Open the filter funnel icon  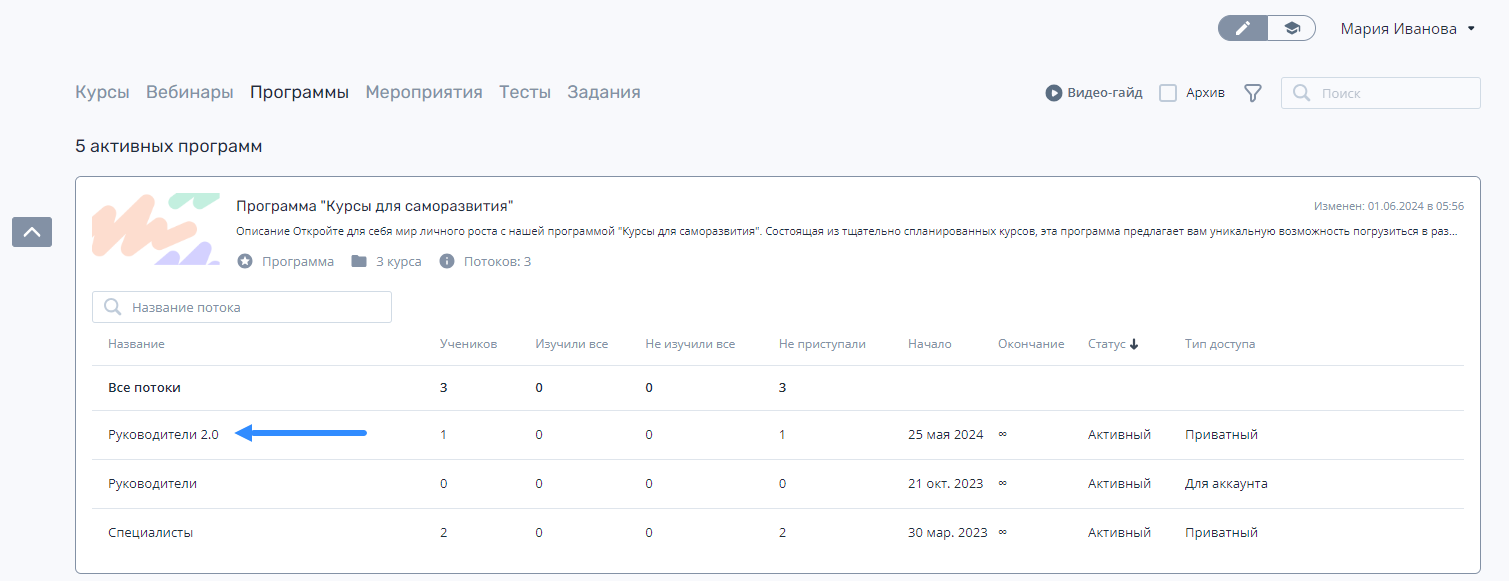(1252, 93)
